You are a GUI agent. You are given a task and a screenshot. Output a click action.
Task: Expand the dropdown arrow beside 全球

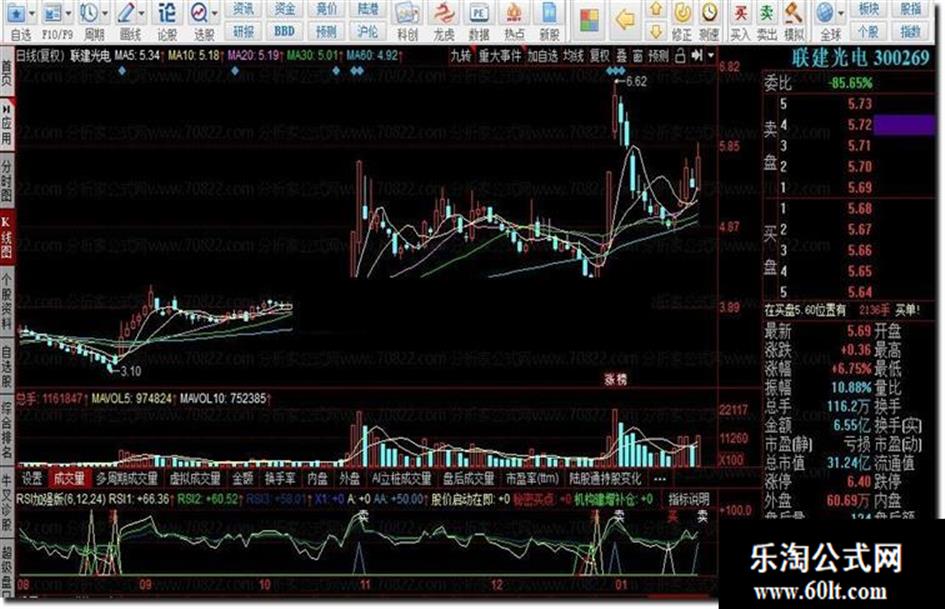tap(840, 14)
